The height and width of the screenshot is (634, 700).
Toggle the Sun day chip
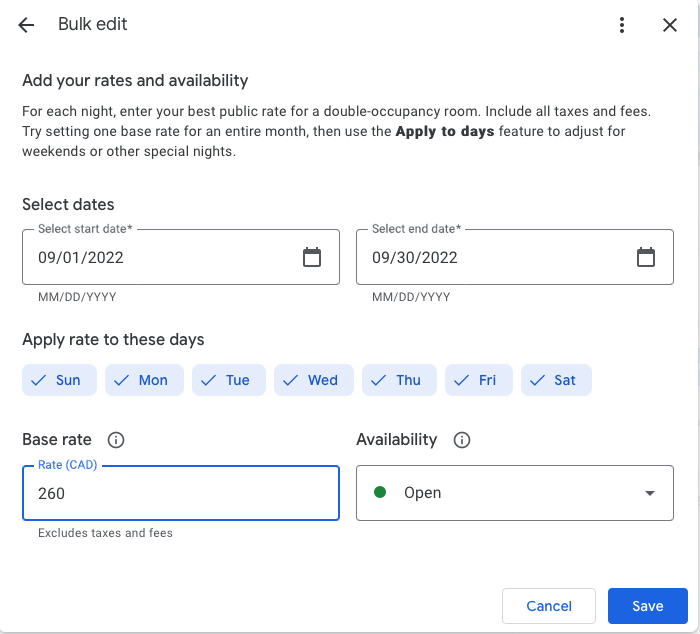click(x=59, y=380)
